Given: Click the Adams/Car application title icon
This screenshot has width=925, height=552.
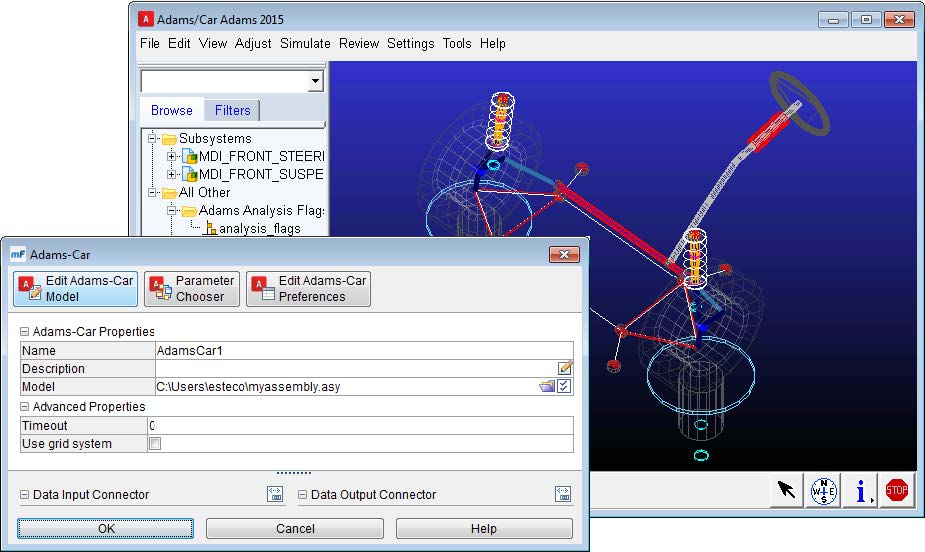Looking at the screenshot, I should click(145, 19).
